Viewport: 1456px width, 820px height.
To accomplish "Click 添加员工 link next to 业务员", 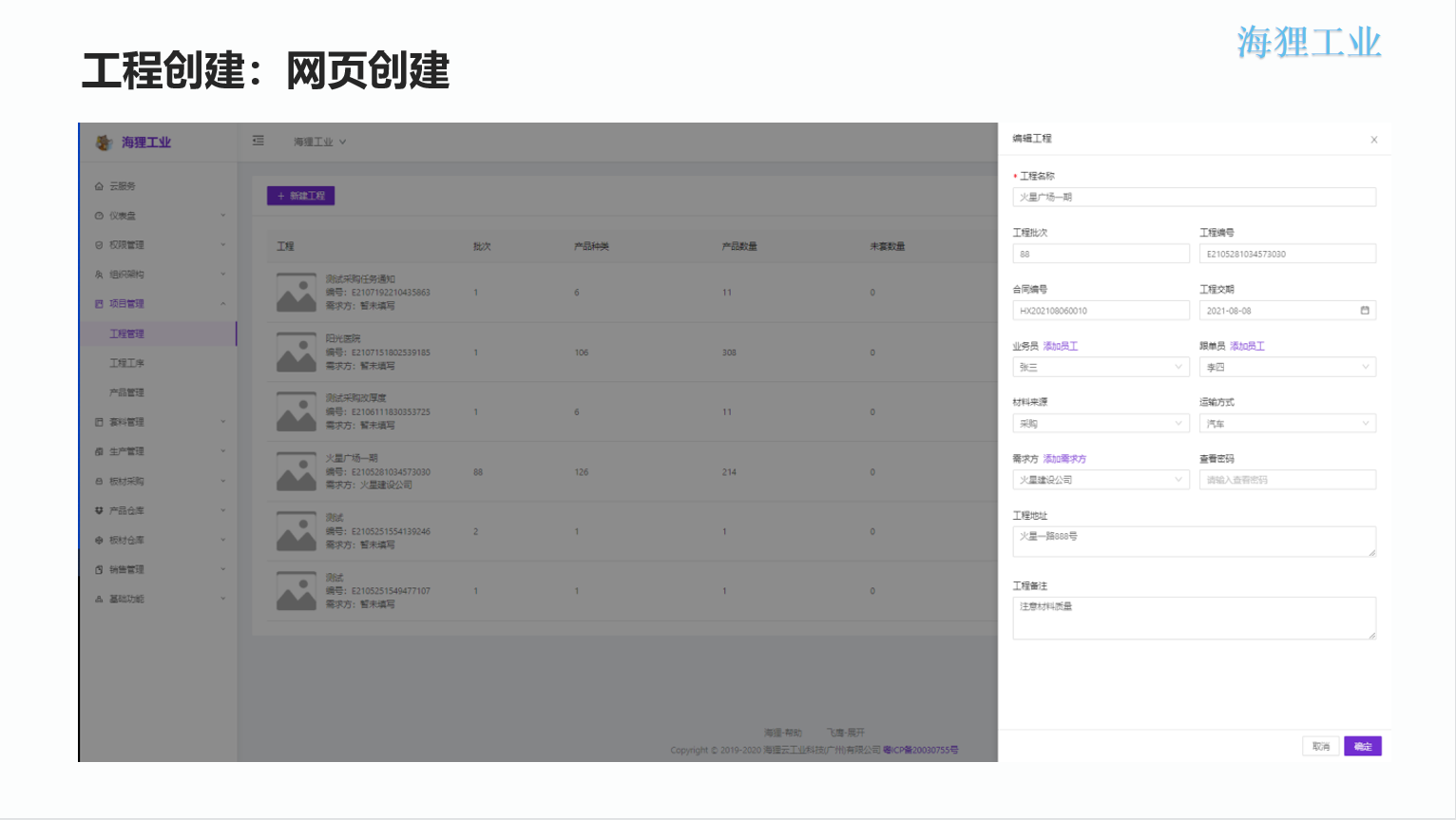I will (x=1061, y=347).
